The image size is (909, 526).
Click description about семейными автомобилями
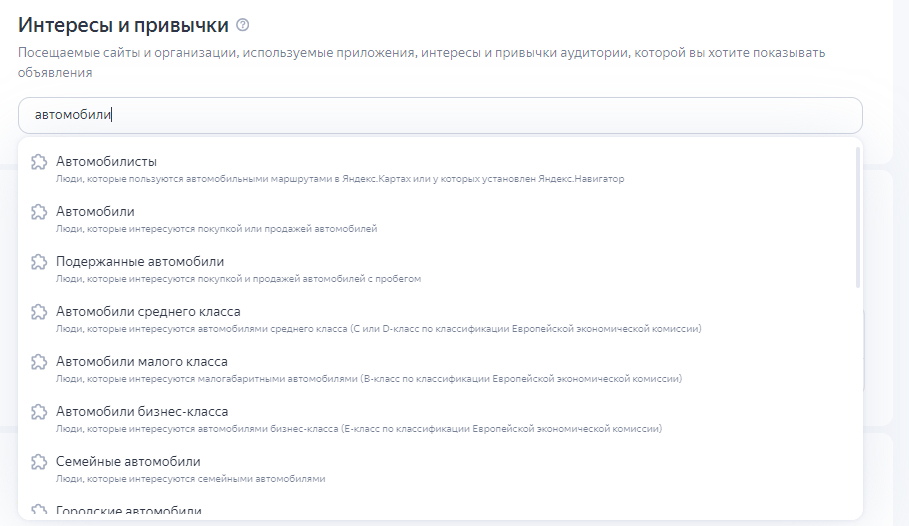click(x=190, y=478)
